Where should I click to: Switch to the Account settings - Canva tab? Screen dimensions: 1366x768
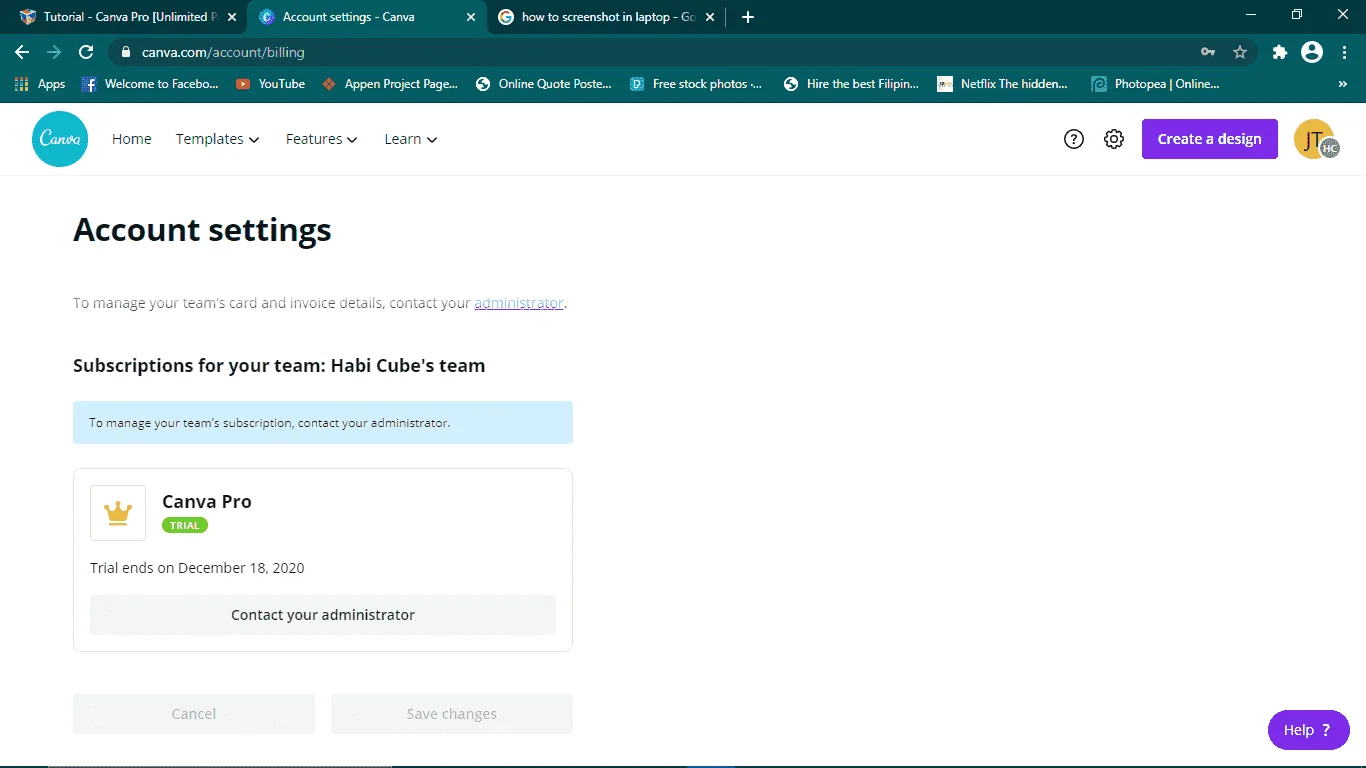coord(366,17)
